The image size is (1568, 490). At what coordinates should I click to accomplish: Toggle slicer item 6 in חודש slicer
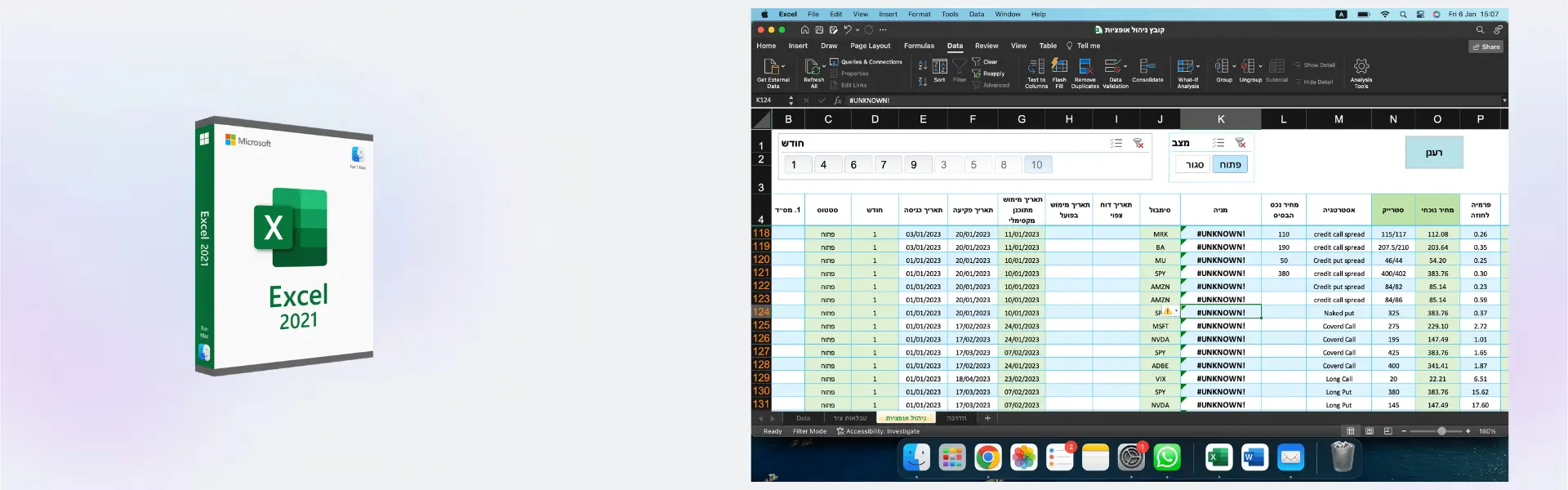(x=858, y=165)
